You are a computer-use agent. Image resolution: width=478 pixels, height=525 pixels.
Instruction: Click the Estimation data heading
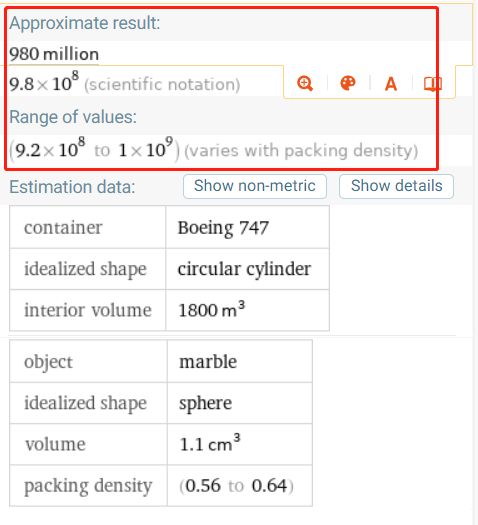72,187
